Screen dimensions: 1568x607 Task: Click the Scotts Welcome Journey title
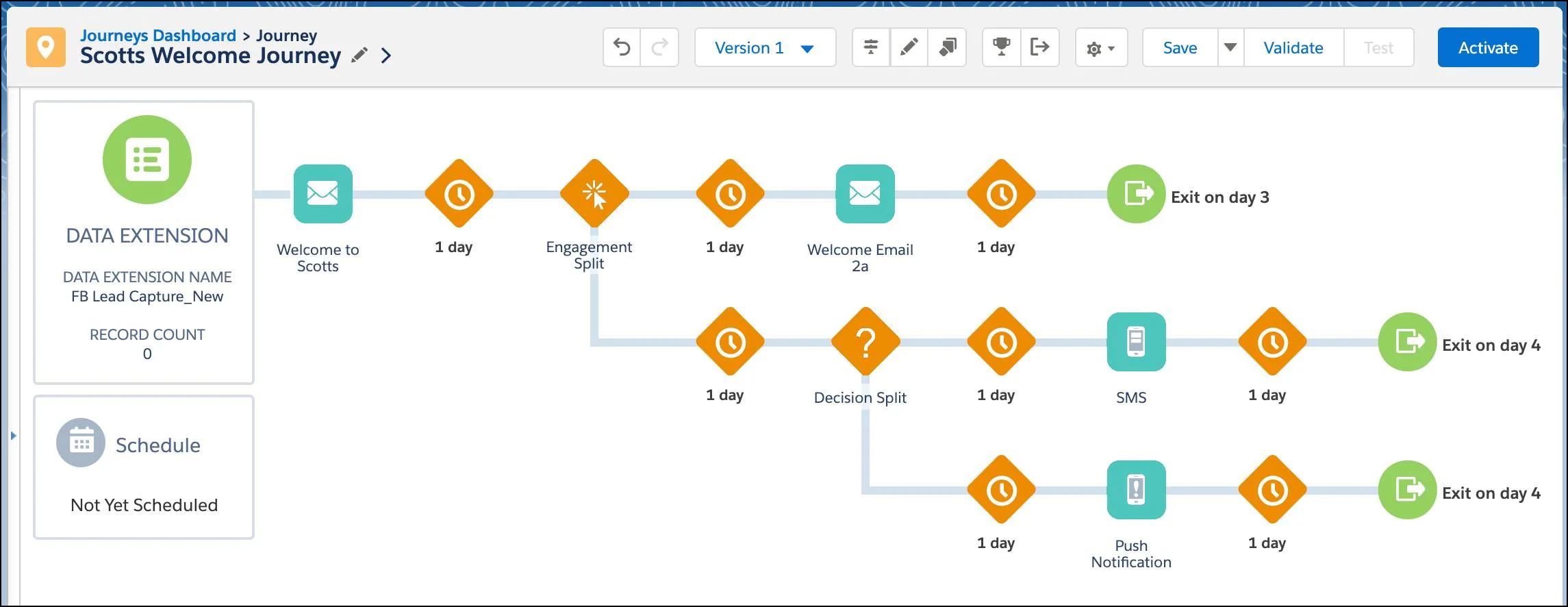click(x=210, y=55)
